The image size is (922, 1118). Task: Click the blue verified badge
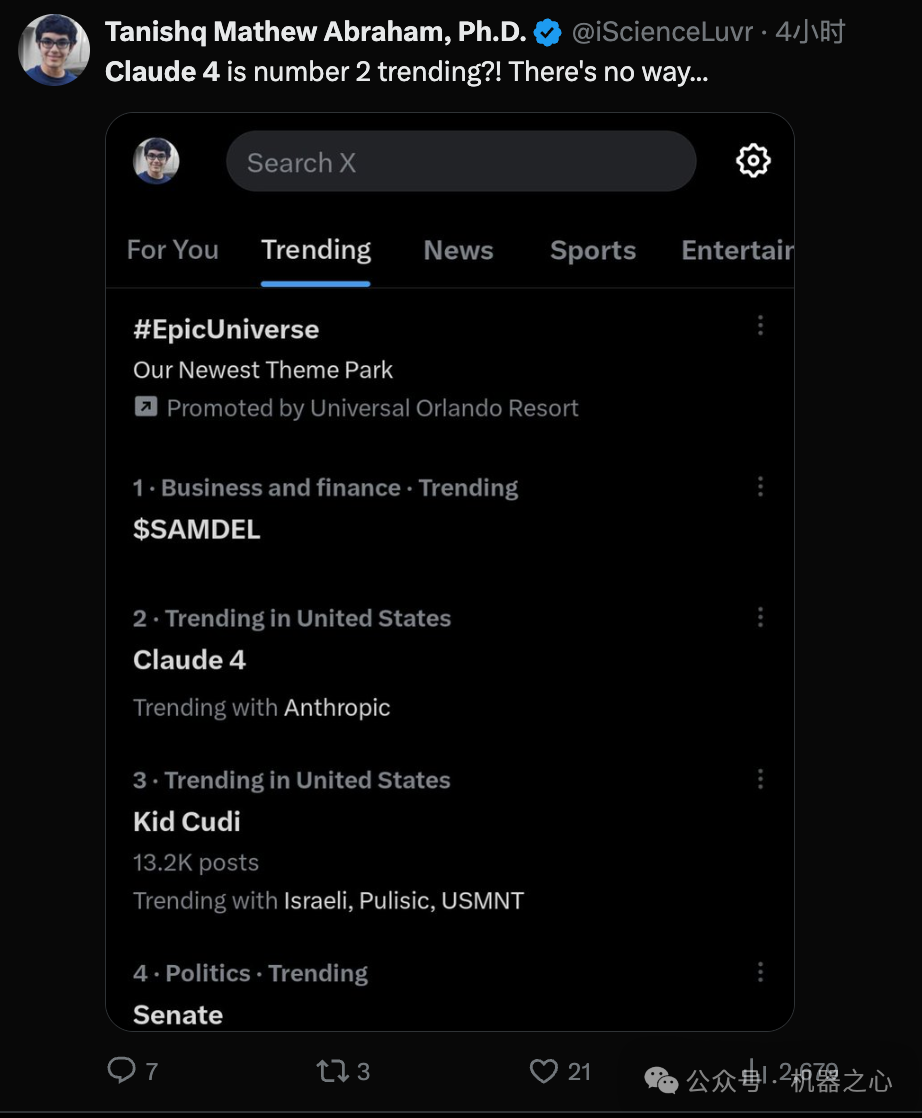coord(548,33)
